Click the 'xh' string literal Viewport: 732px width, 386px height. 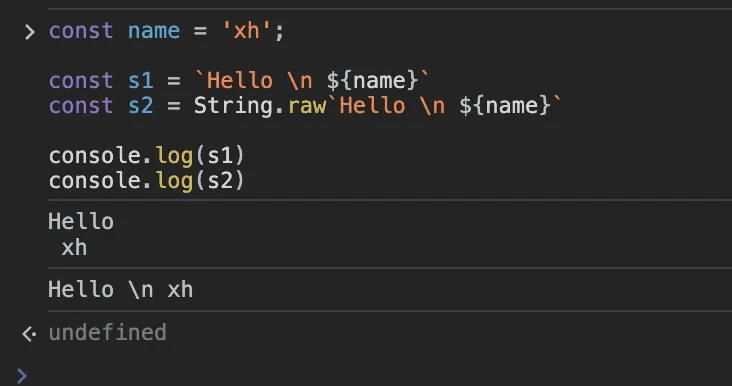tap(246, 31)
